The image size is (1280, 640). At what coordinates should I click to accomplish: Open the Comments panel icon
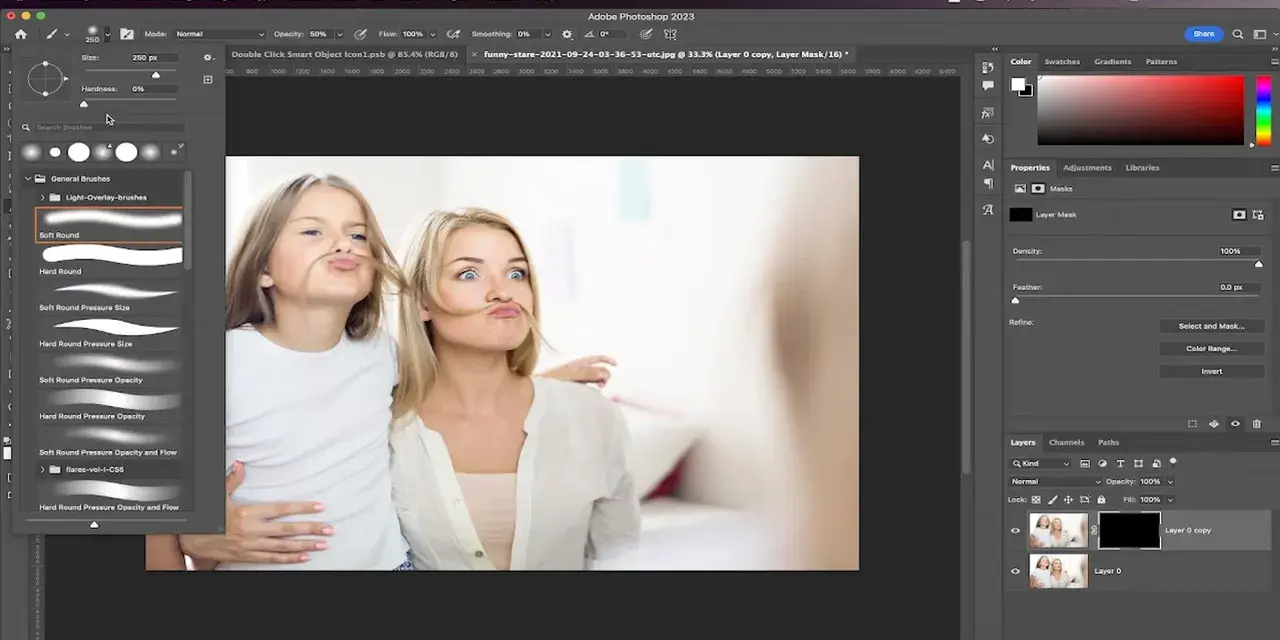[988, 88]
